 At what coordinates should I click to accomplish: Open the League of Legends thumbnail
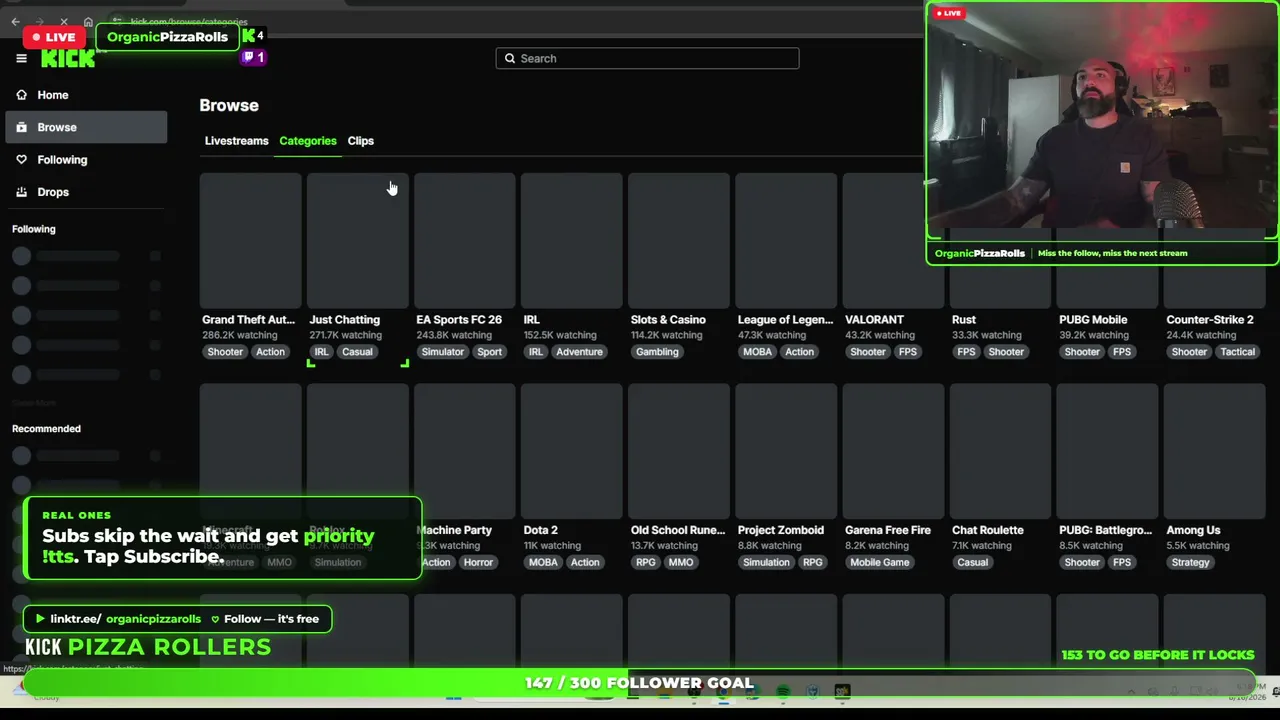(x=786, y=240)
